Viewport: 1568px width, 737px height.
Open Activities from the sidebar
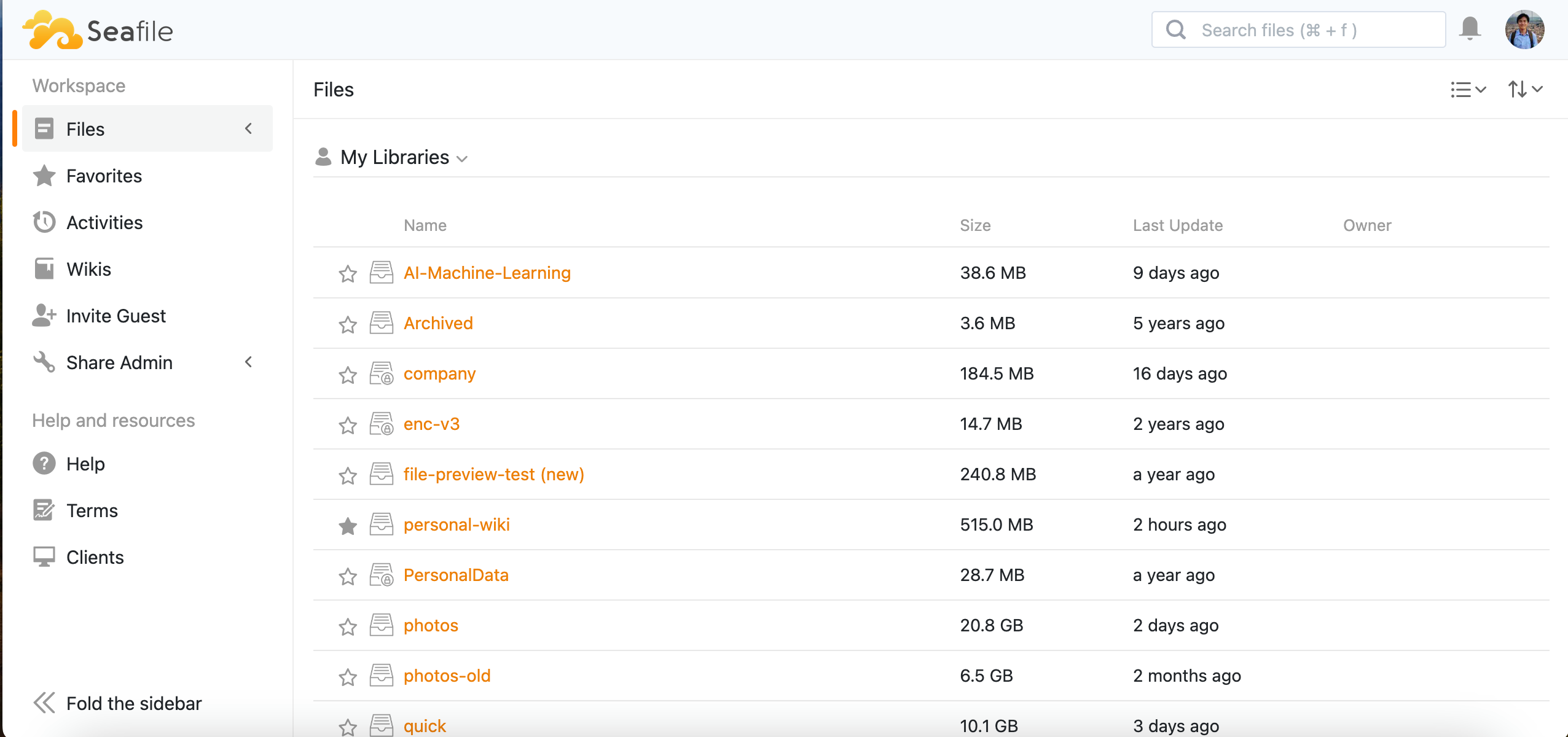[x=105, y=222]
